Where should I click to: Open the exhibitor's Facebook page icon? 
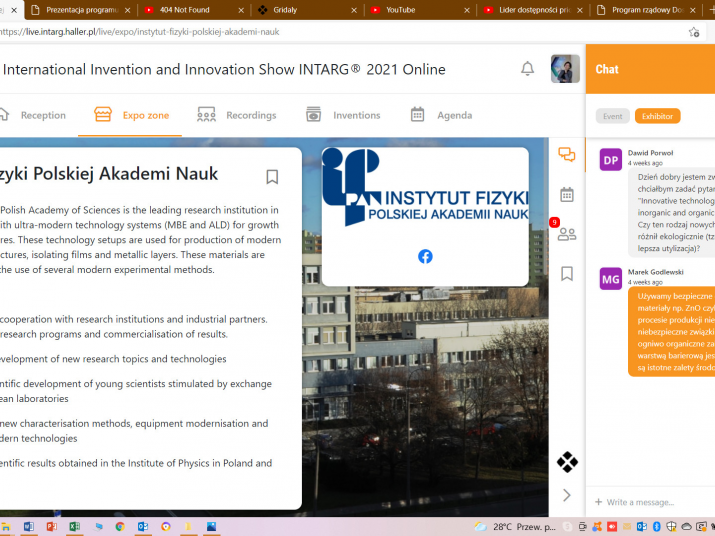point(425,256)
